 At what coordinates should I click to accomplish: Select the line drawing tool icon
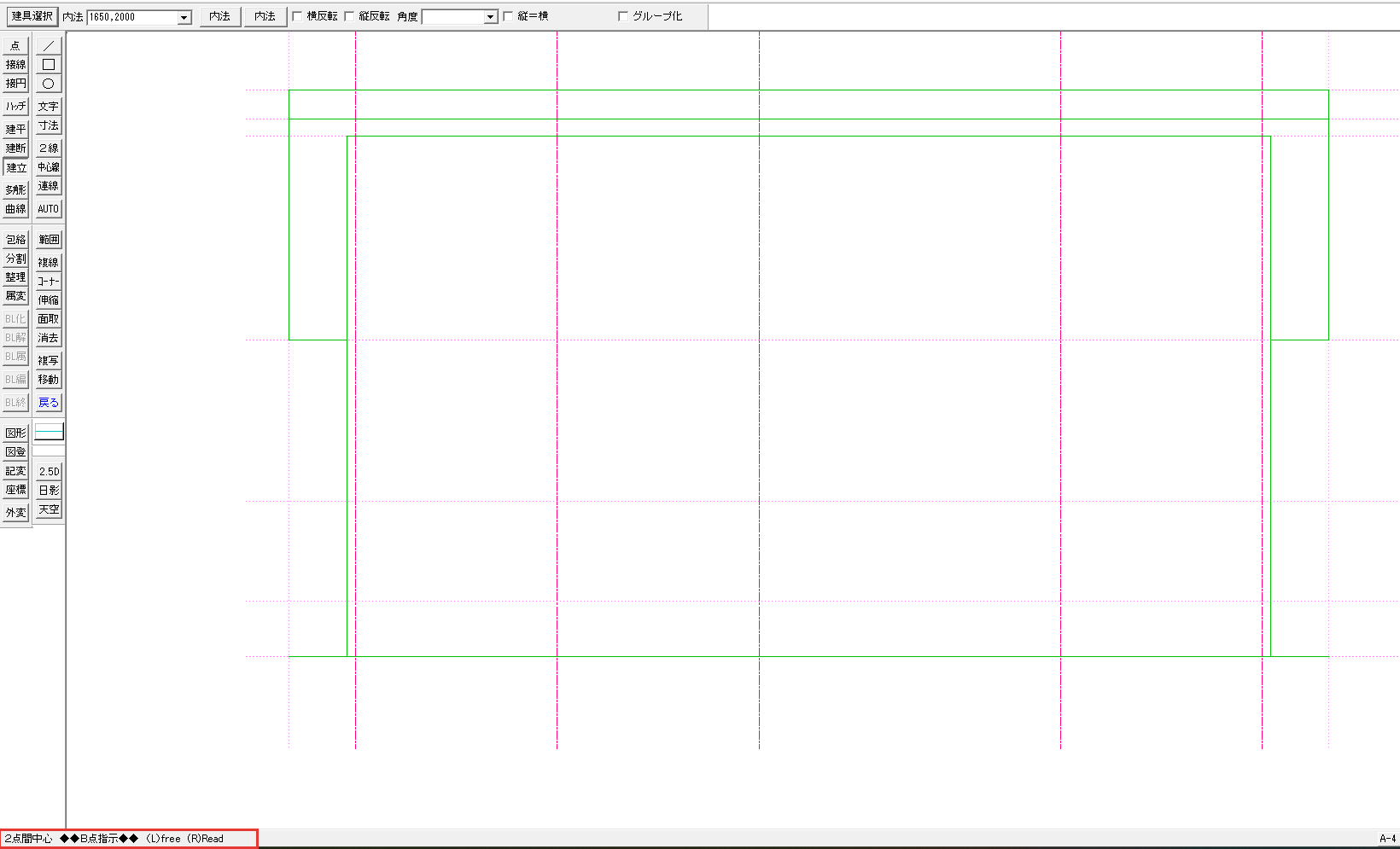(49, 46)
